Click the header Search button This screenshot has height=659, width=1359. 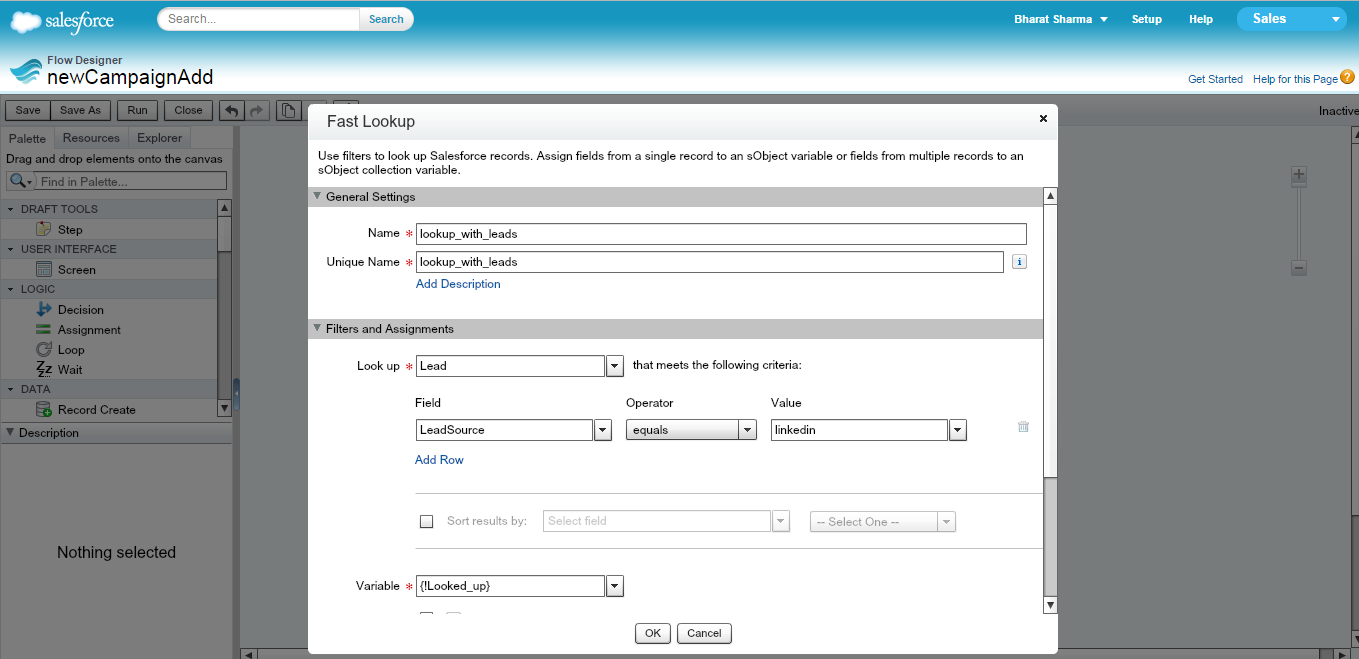click(x=386, y=19)
